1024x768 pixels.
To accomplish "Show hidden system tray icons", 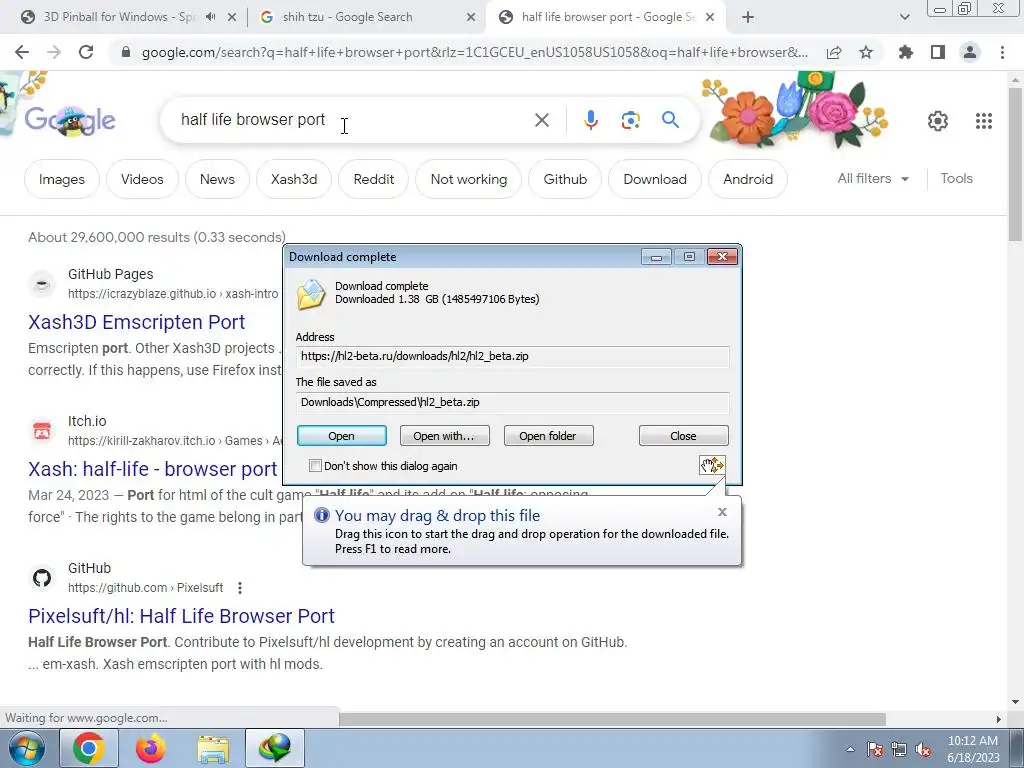I will [850, 750].
